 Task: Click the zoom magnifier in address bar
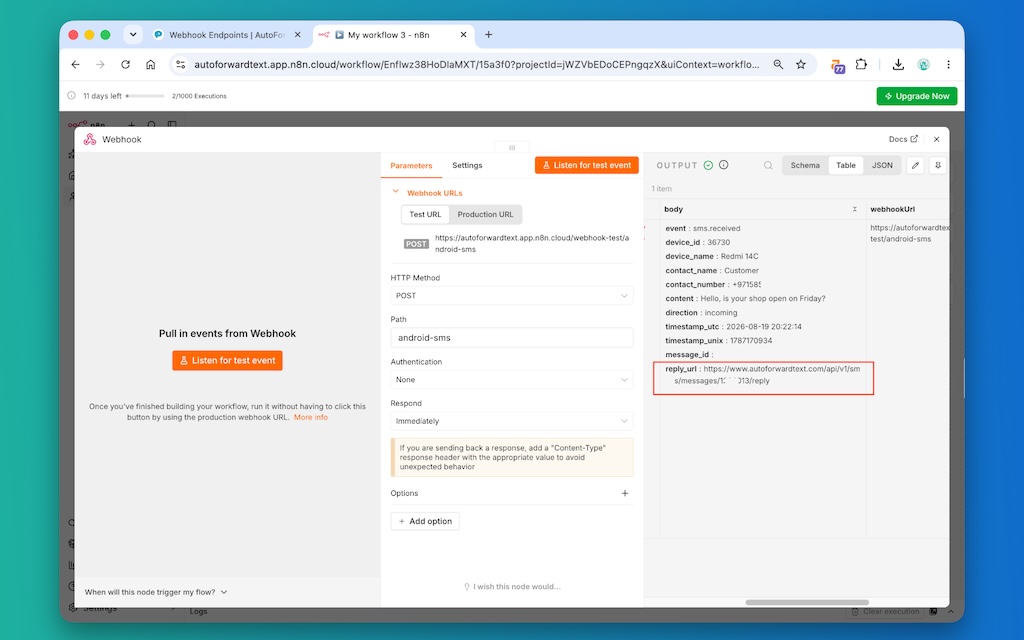778,65
